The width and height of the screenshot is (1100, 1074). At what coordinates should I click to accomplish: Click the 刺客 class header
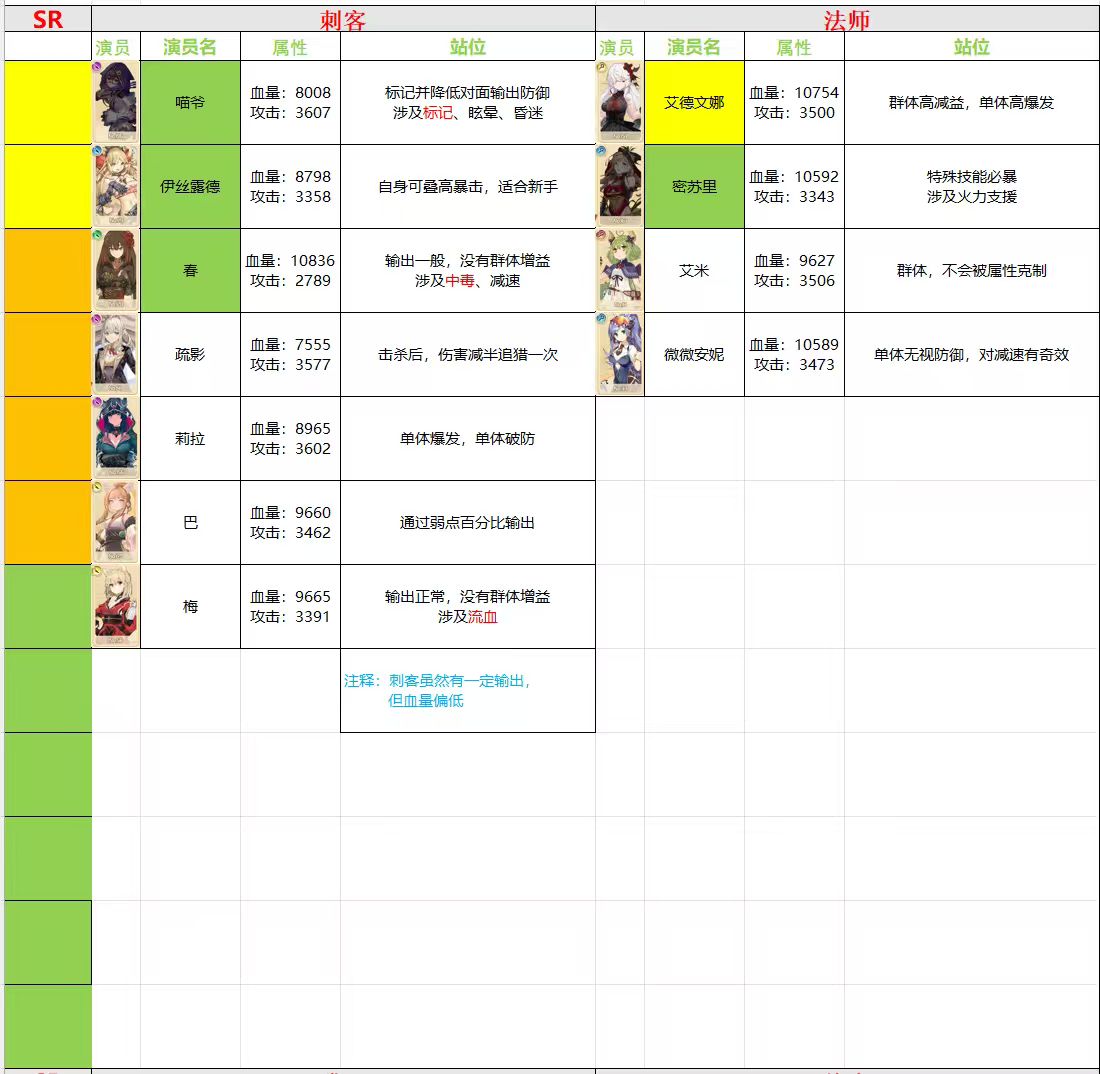pyautogui.click(x=343, y=19)
